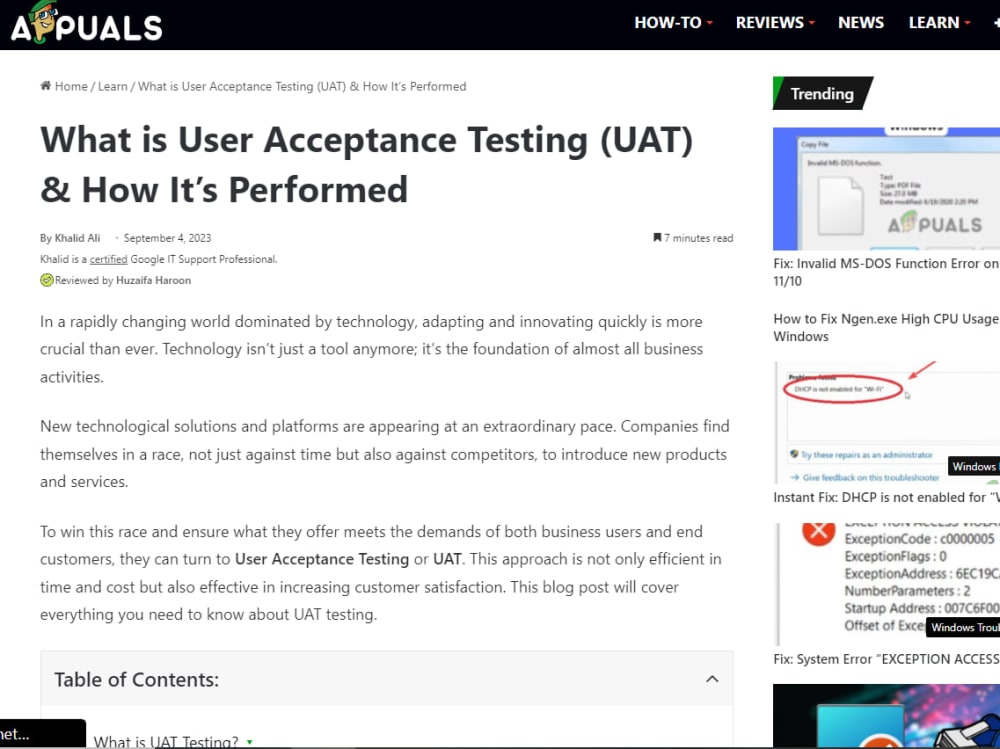Open Instant Fix: DHCP is not enabled article
Image resolution: width=1000 pixels, height=749 pixels.
pyautogui.click(x=886, y=498)
